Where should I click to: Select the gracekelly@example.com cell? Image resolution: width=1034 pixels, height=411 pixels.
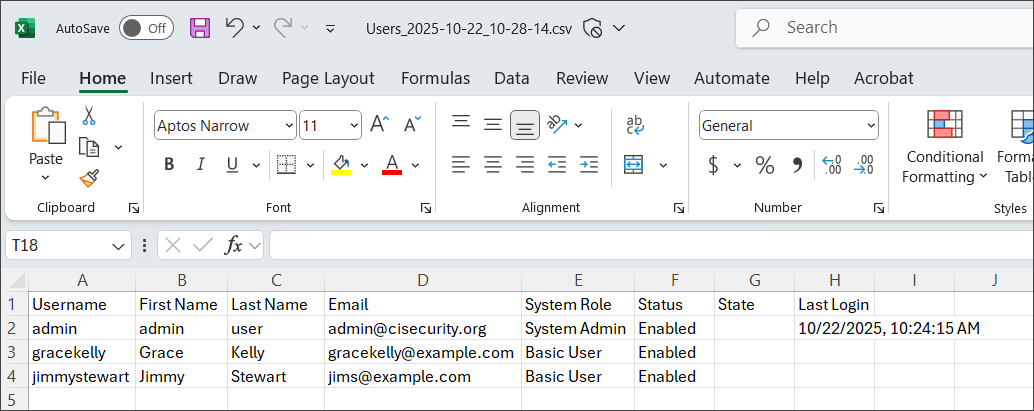pyautogui.click(x=422, y=352)
